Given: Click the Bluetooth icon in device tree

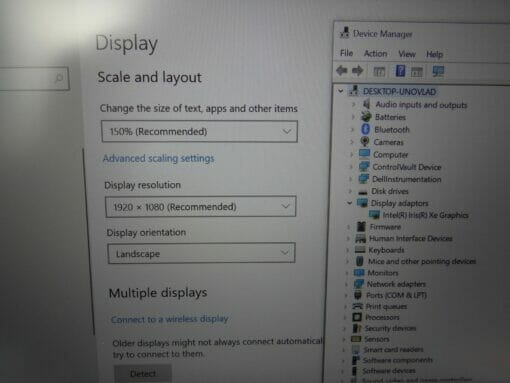Looking at the screenshot, I should (366, 129).
